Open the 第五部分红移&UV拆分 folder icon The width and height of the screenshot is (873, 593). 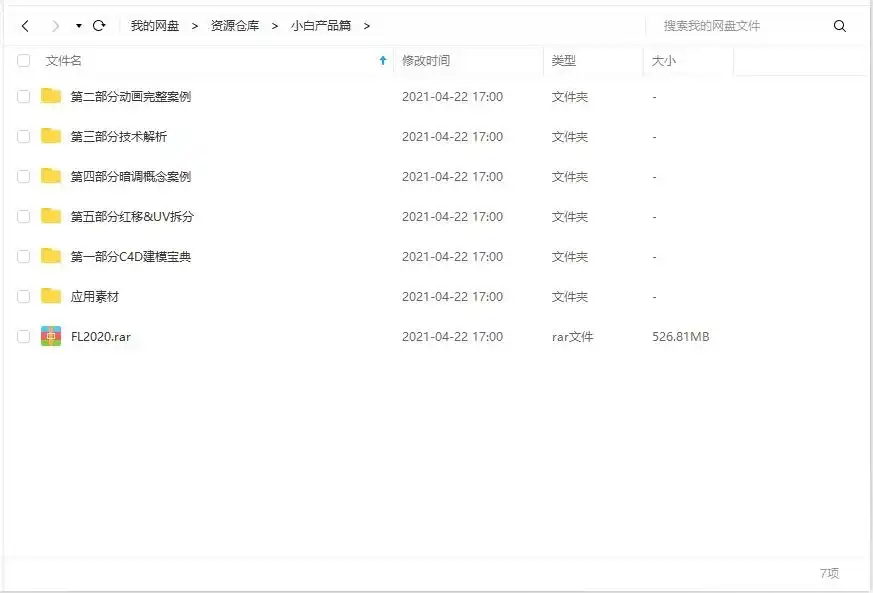[49, 216]
